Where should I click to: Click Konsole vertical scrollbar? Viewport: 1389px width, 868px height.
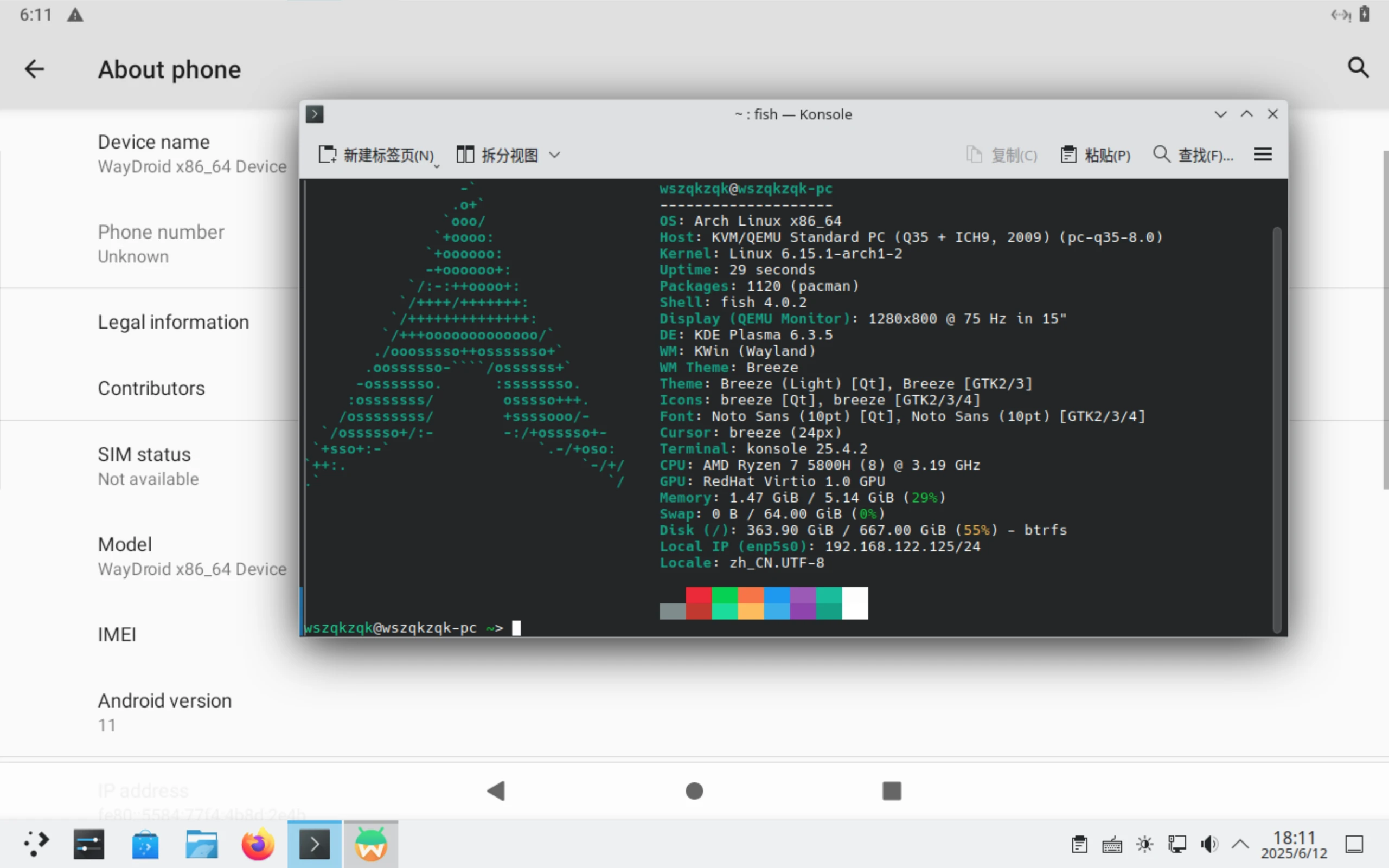[1277, 430]
